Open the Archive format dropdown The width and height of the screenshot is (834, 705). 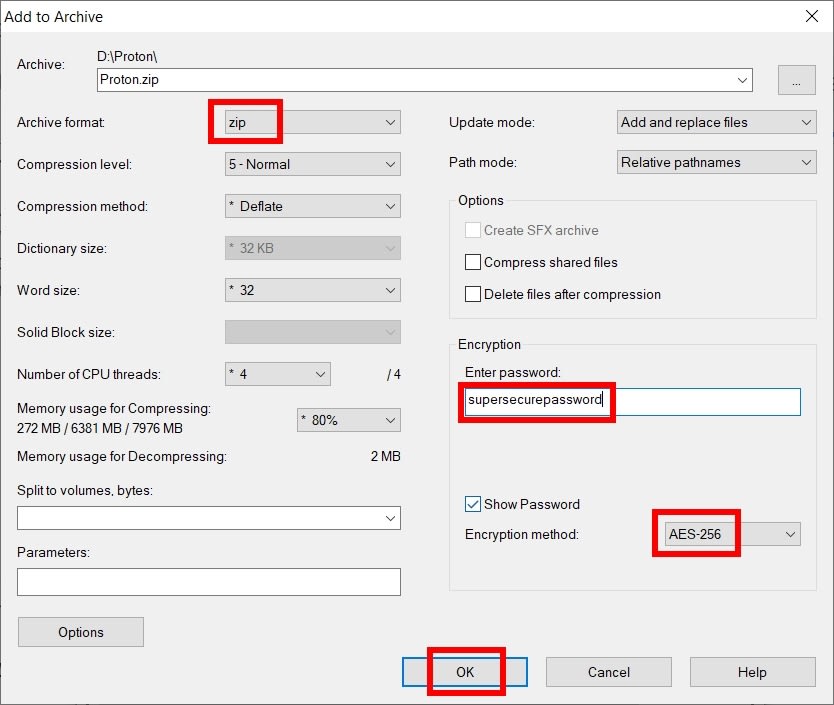[x=313, y=122]
